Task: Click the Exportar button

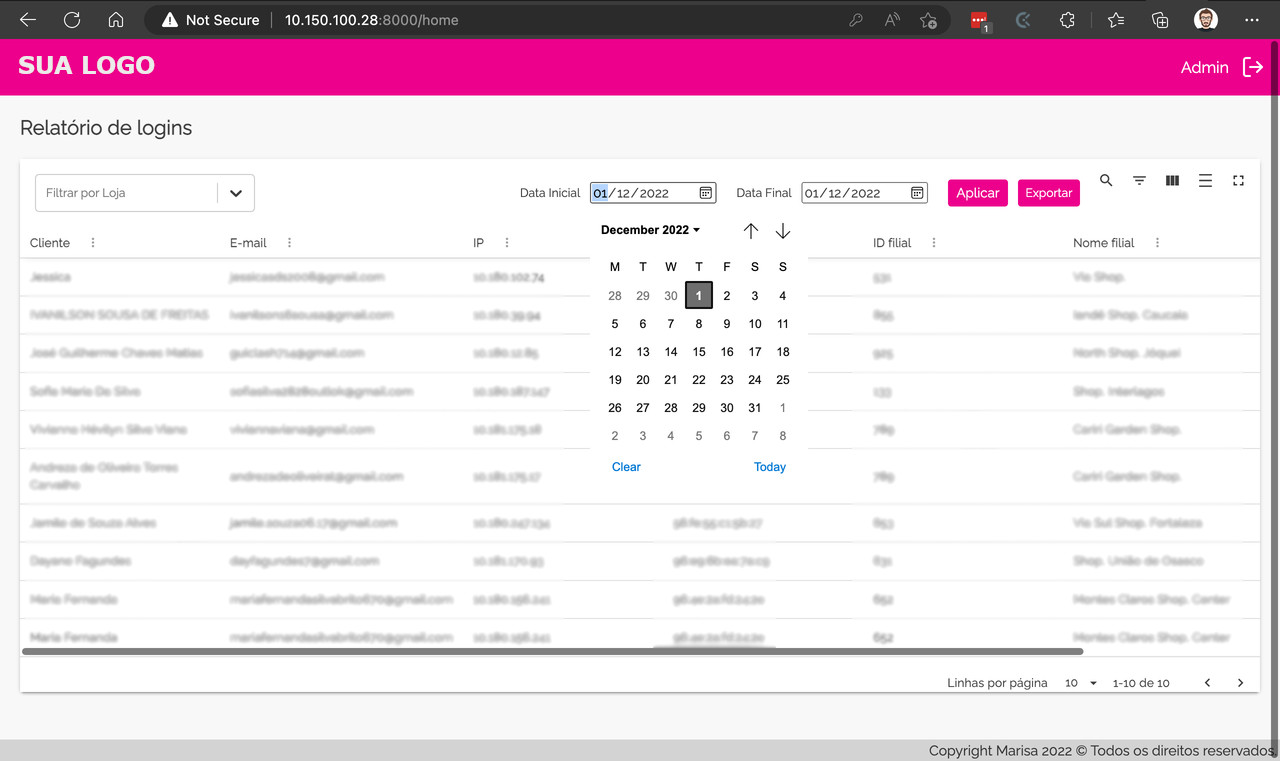Action: pos(1048,192)
